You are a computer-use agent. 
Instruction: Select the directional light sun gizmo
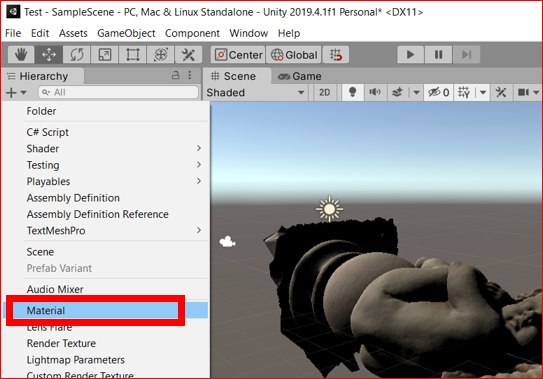click(x=329, y=209)
